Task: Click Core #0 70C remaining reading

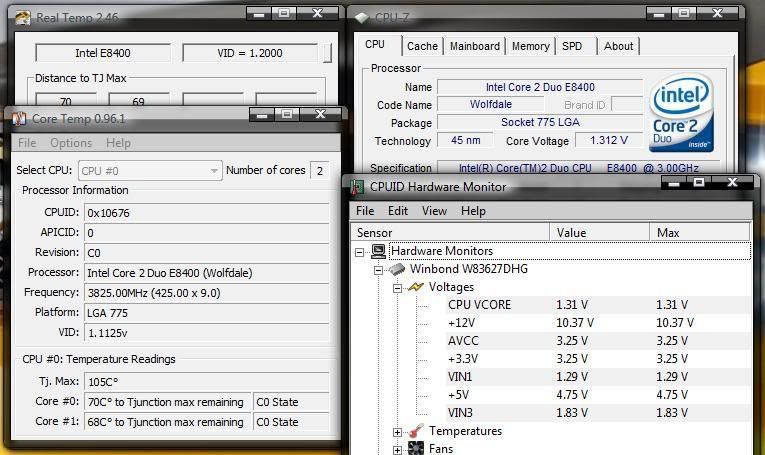Action: 167,402
